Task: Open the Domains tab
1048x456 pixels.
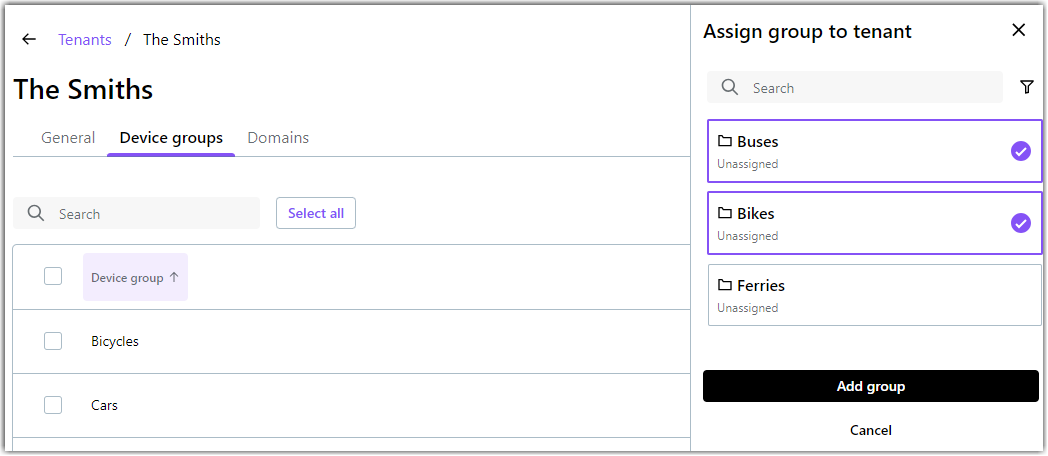Action: pyautogui.click(x=278, y=138)
